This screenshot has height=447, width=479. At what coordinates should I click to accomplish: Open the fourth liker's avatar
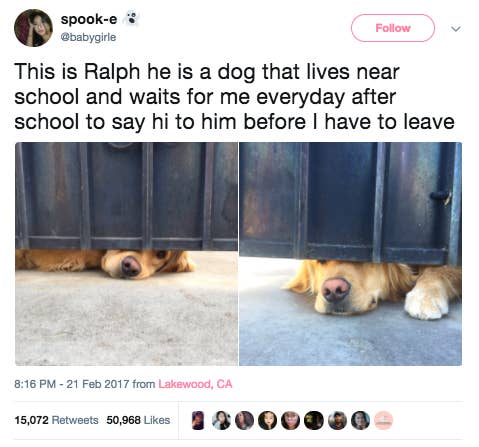pos(268,420)
